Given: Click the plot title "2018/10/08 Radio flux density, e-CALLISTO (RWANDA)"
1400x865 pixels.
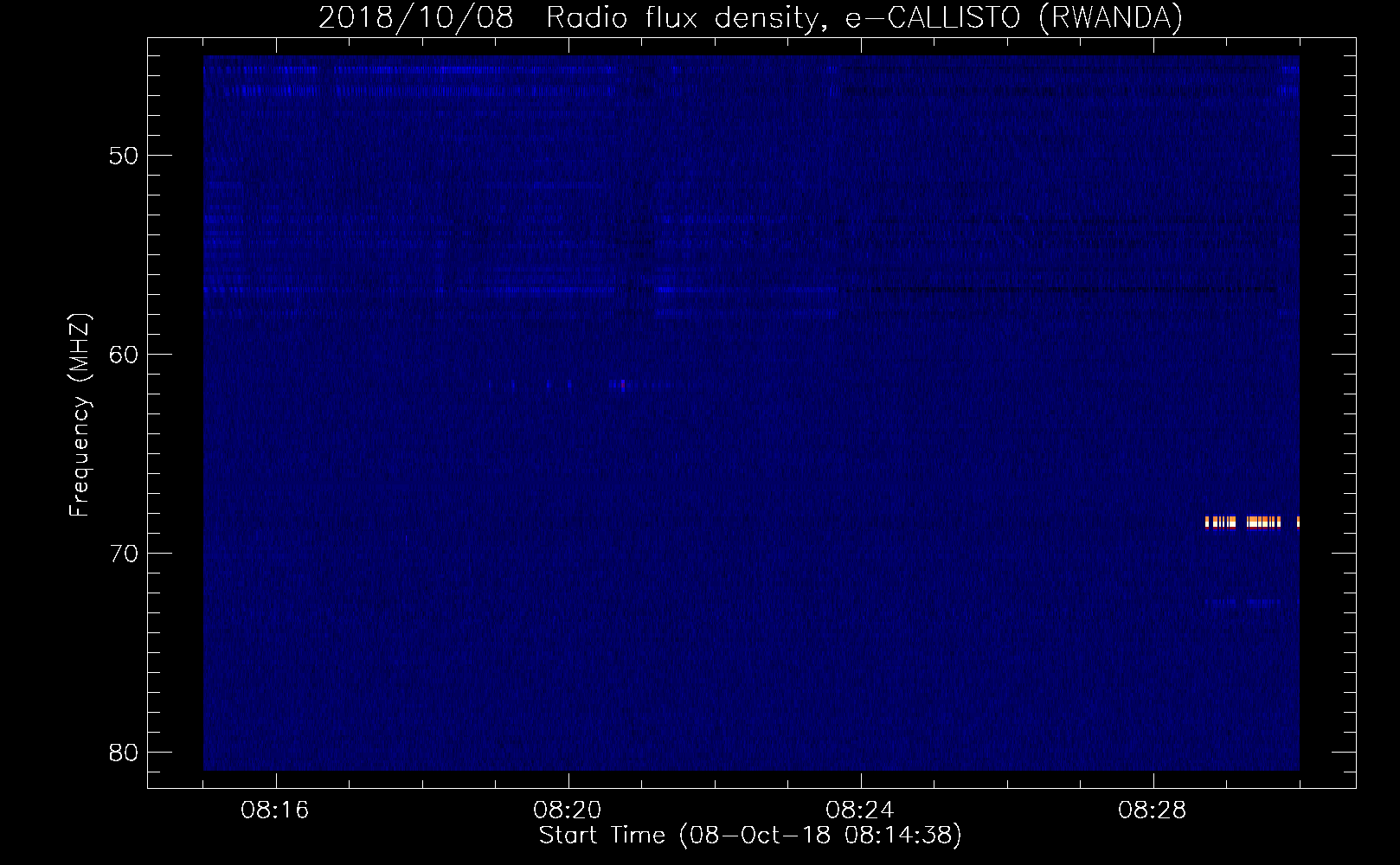Looking at the screenshot, I should tap(750, 17).
